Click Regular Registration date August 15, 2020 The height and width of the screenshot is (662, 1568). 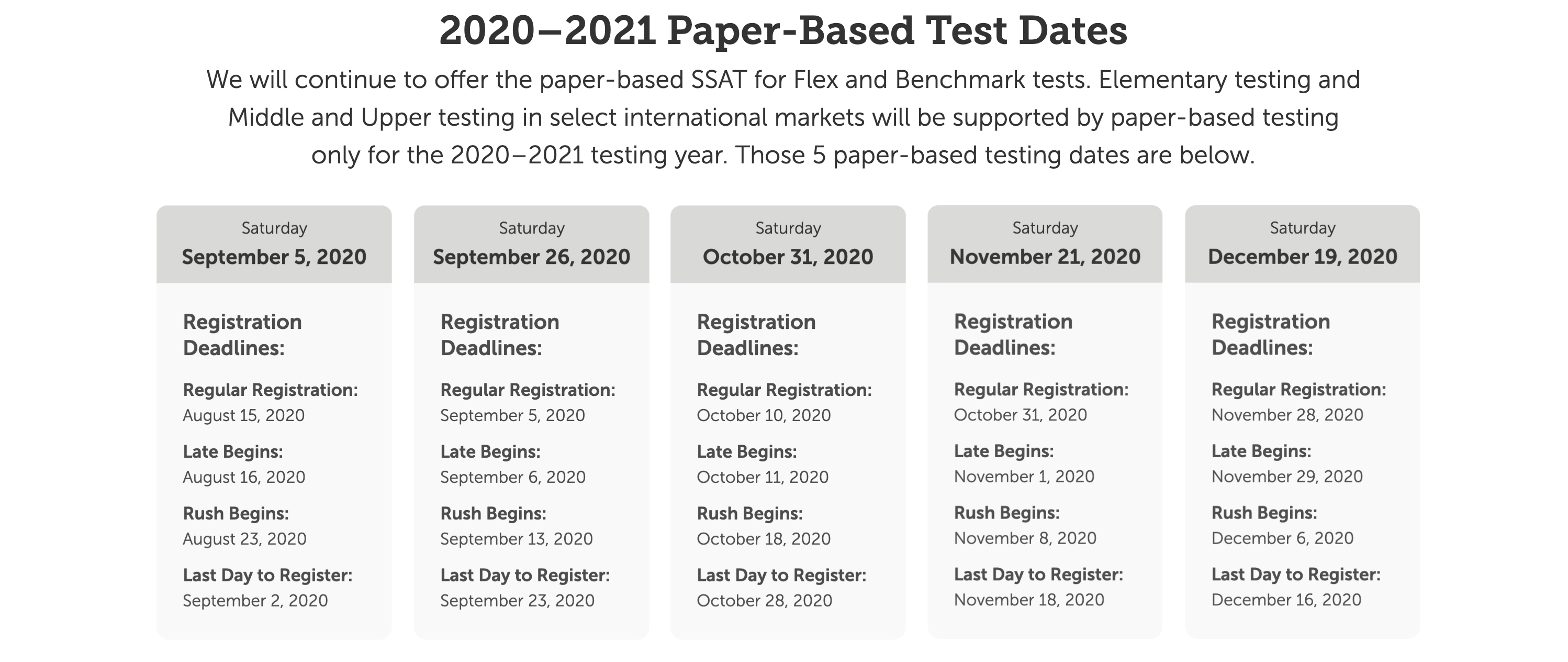243,415
